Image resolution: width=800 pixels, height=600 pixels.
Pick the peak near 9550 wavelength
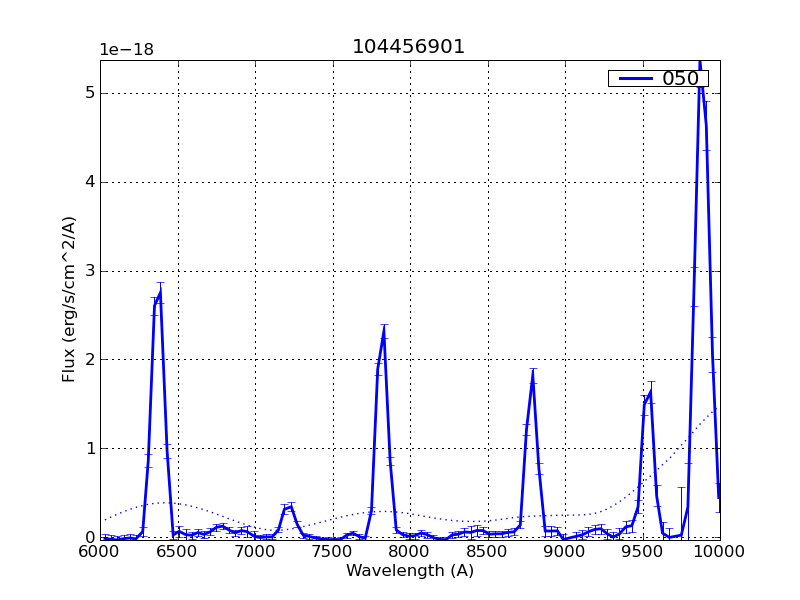tap(651, 391)
